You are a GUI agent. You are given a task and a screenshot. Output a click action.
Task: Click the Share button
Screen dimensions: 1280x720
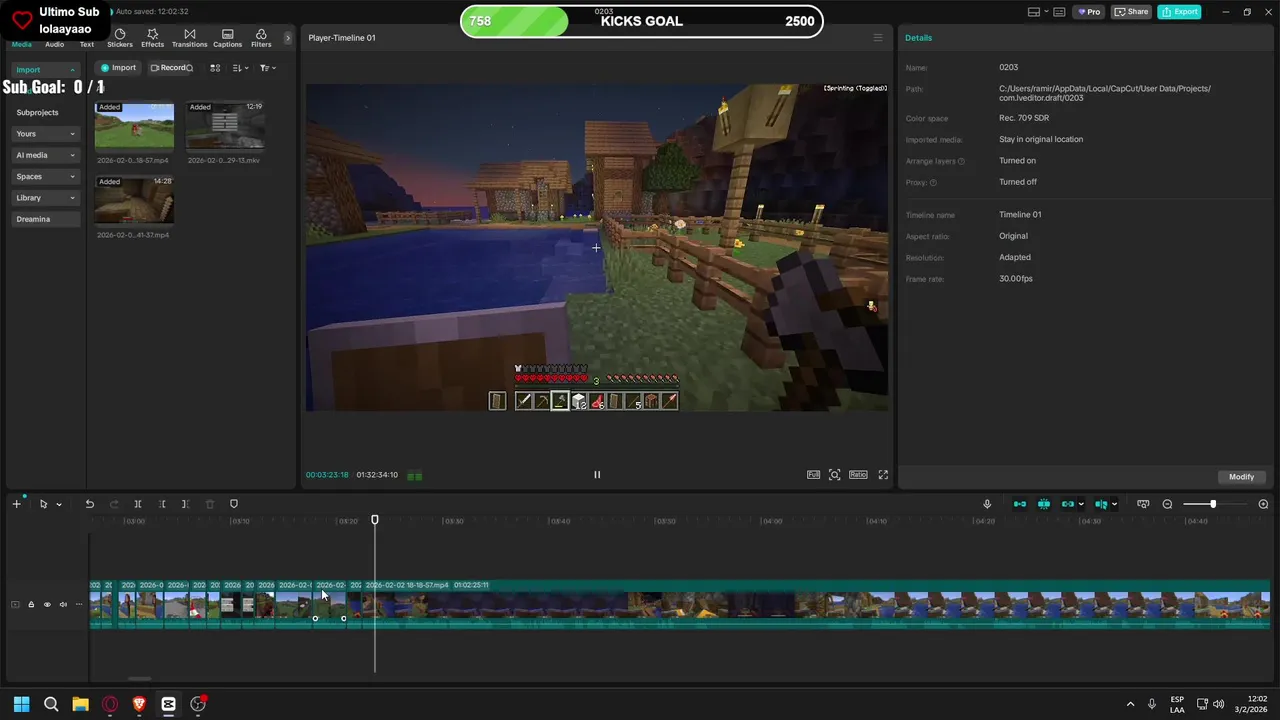pyautogui.click(x=1131, y=12)
